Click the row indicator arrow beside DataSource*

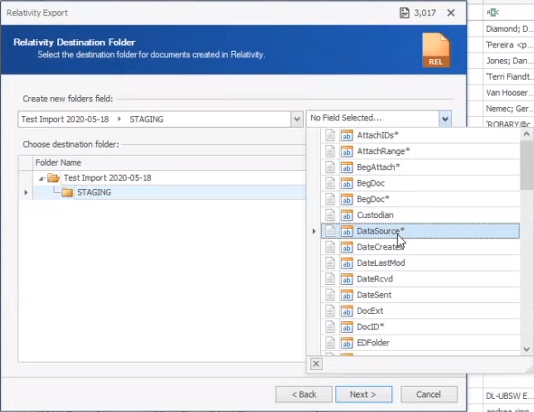[x=314, y=231]
